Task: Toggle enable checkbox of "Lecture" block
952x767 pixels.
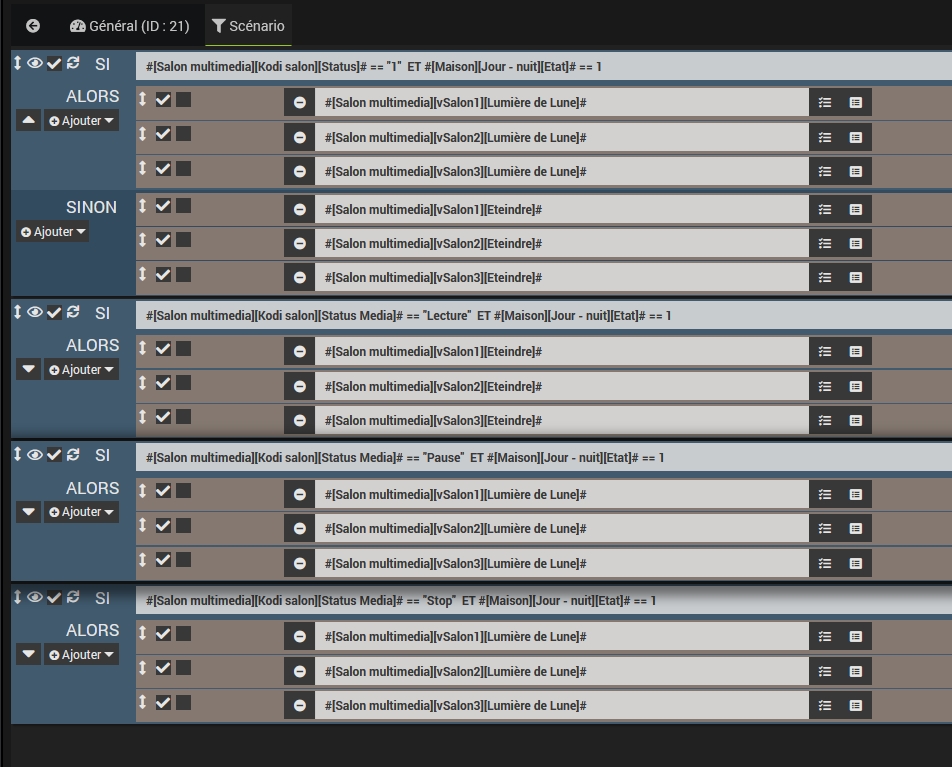Action: (x=54, y=312)
